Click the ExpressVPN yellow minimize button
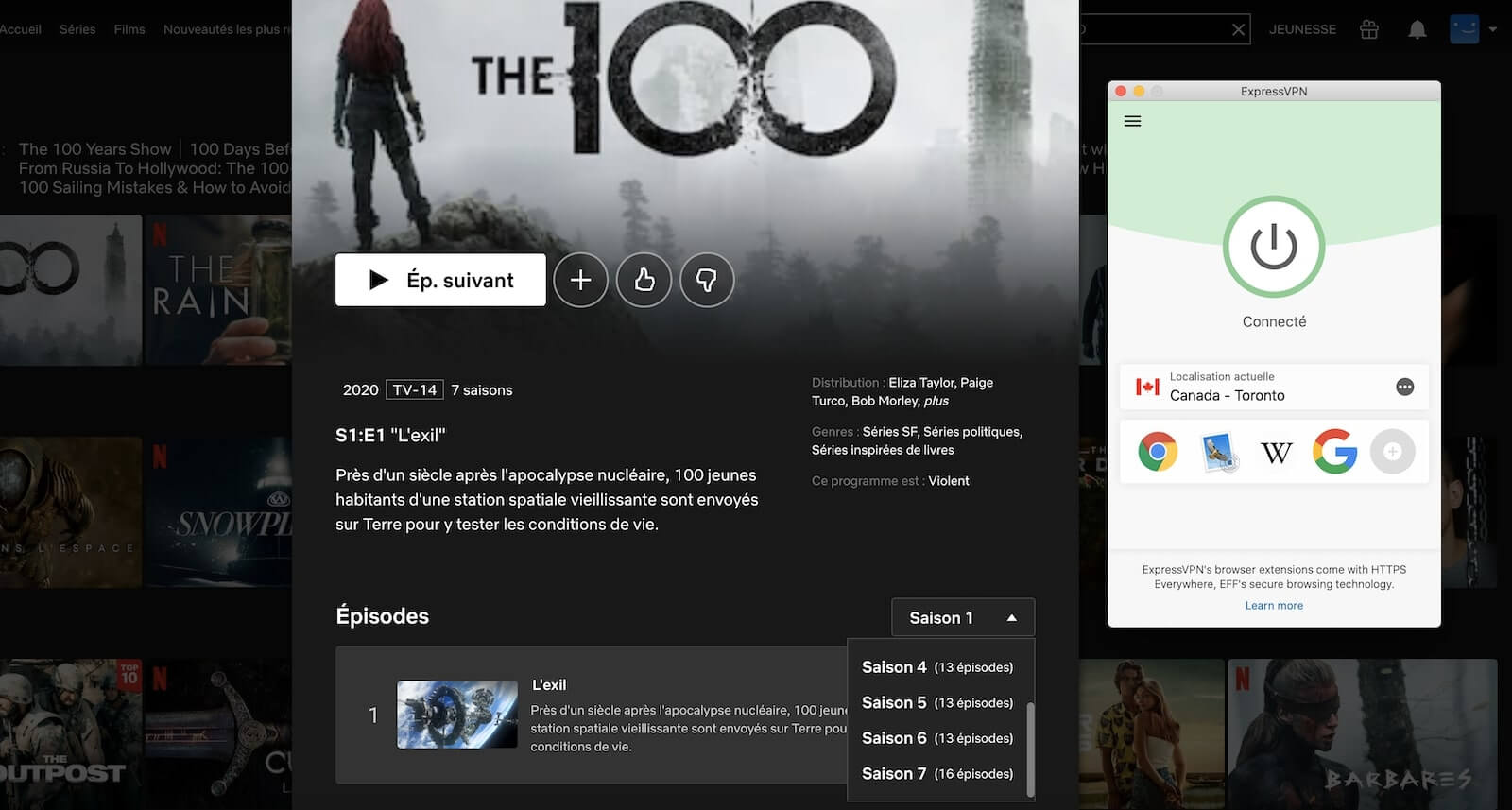The width and height of the screenshot is (1512, 810). pos(1139,91)
